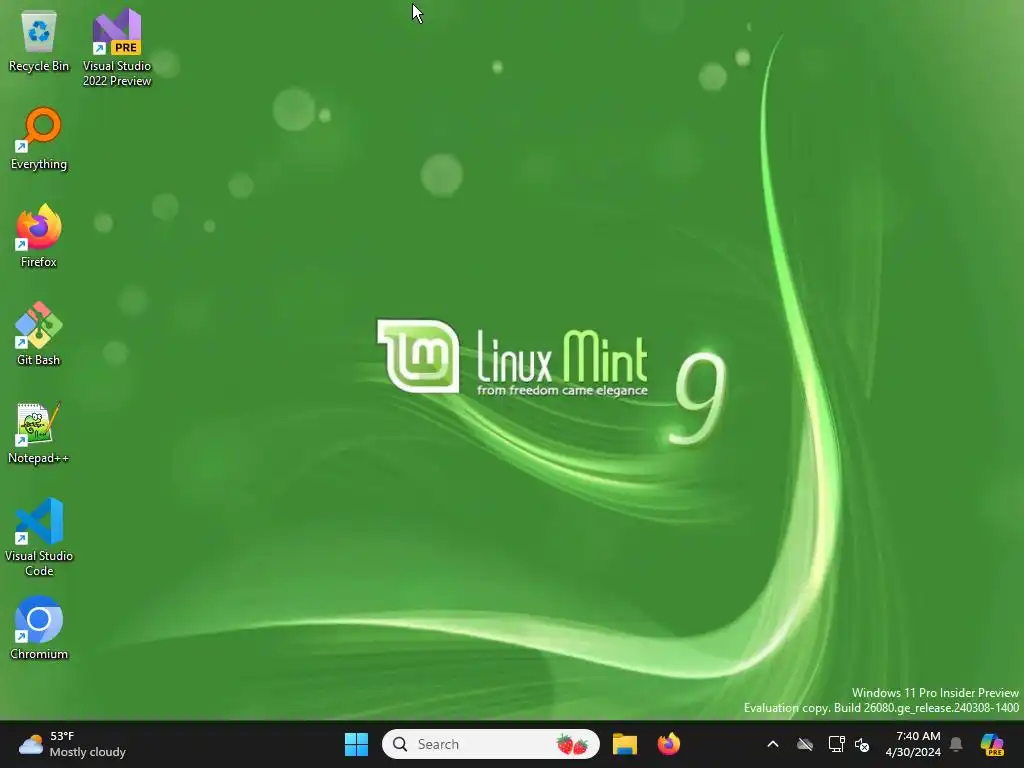Open the notifications bell
Viewport: 1024px width, 768px height.
[x=956, y=744]
